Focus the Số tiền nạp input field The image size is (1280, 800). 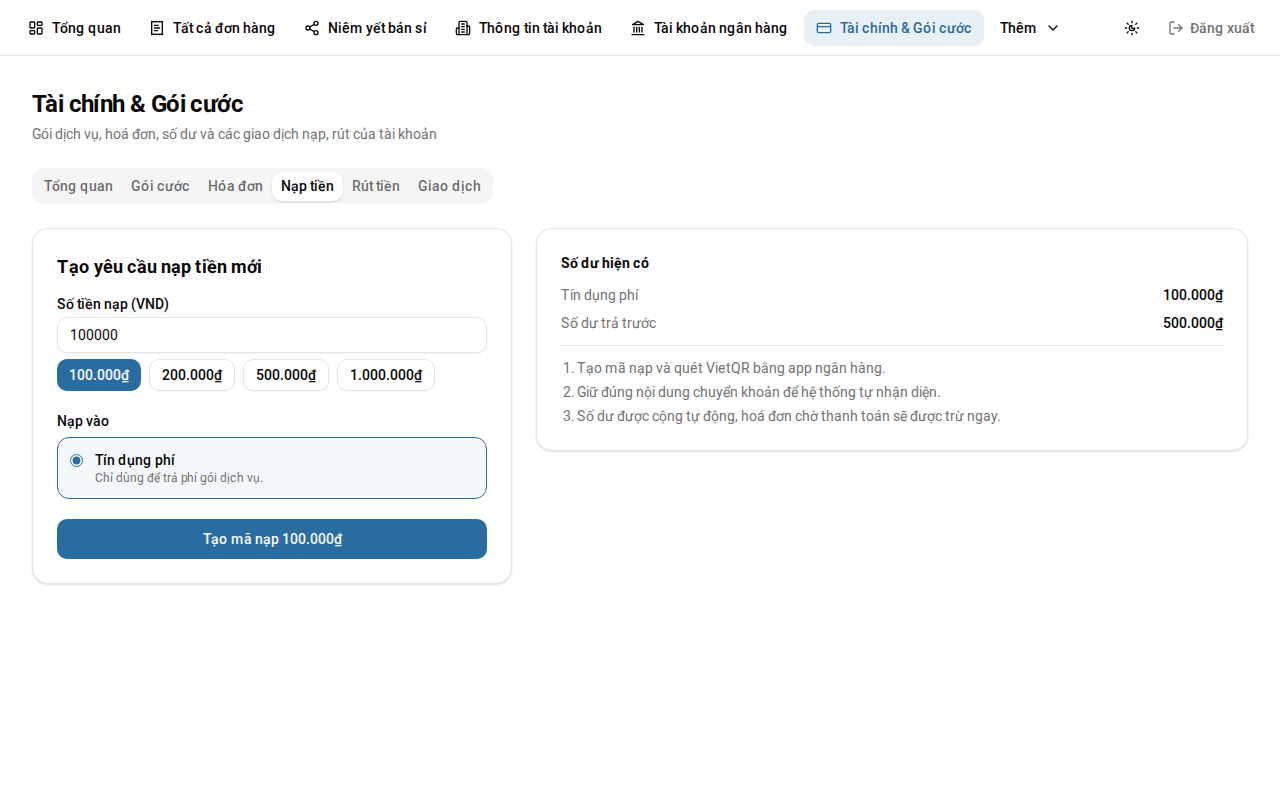[272, 335]
